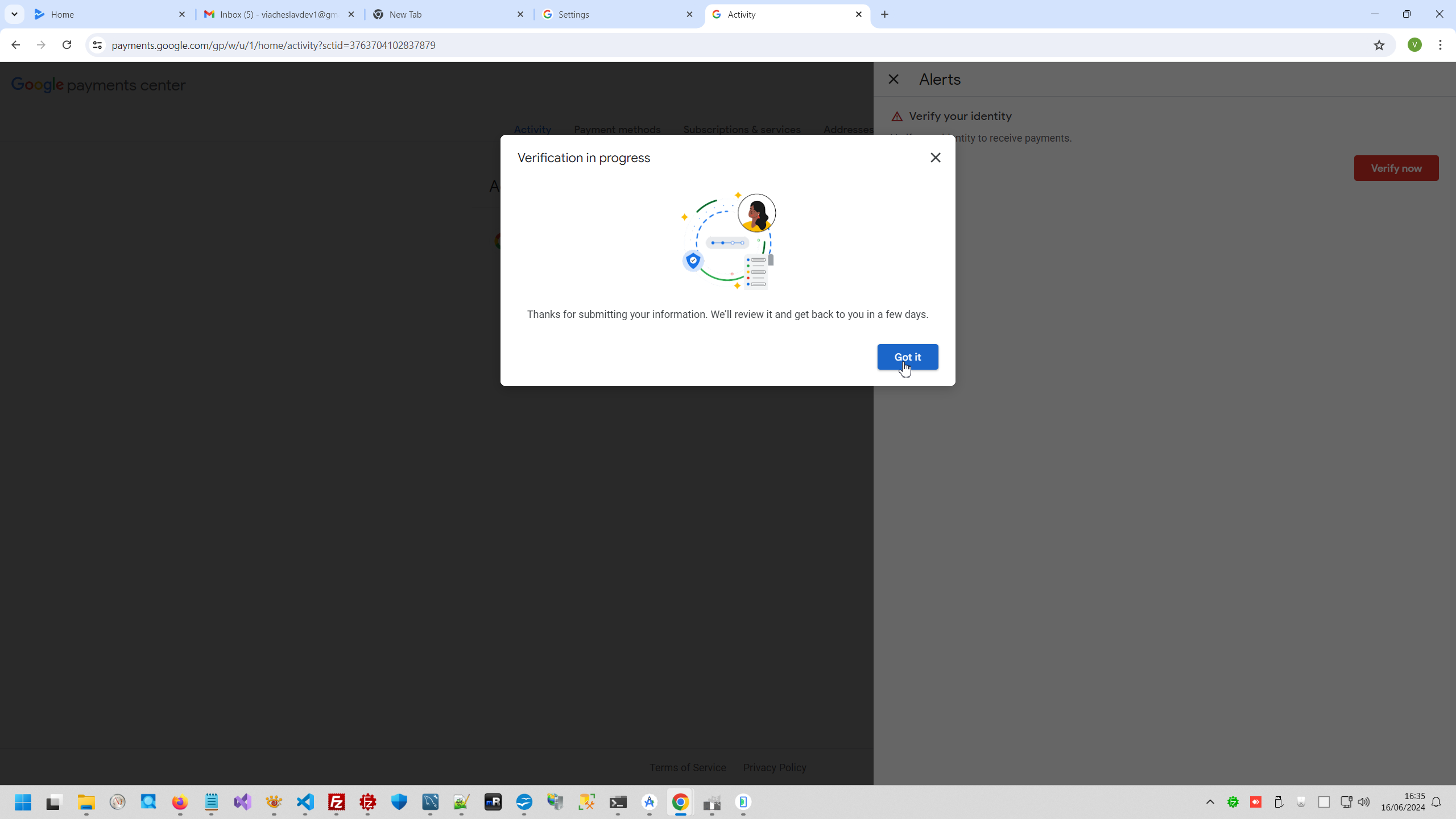Click the Got it button

click(907, 357)
